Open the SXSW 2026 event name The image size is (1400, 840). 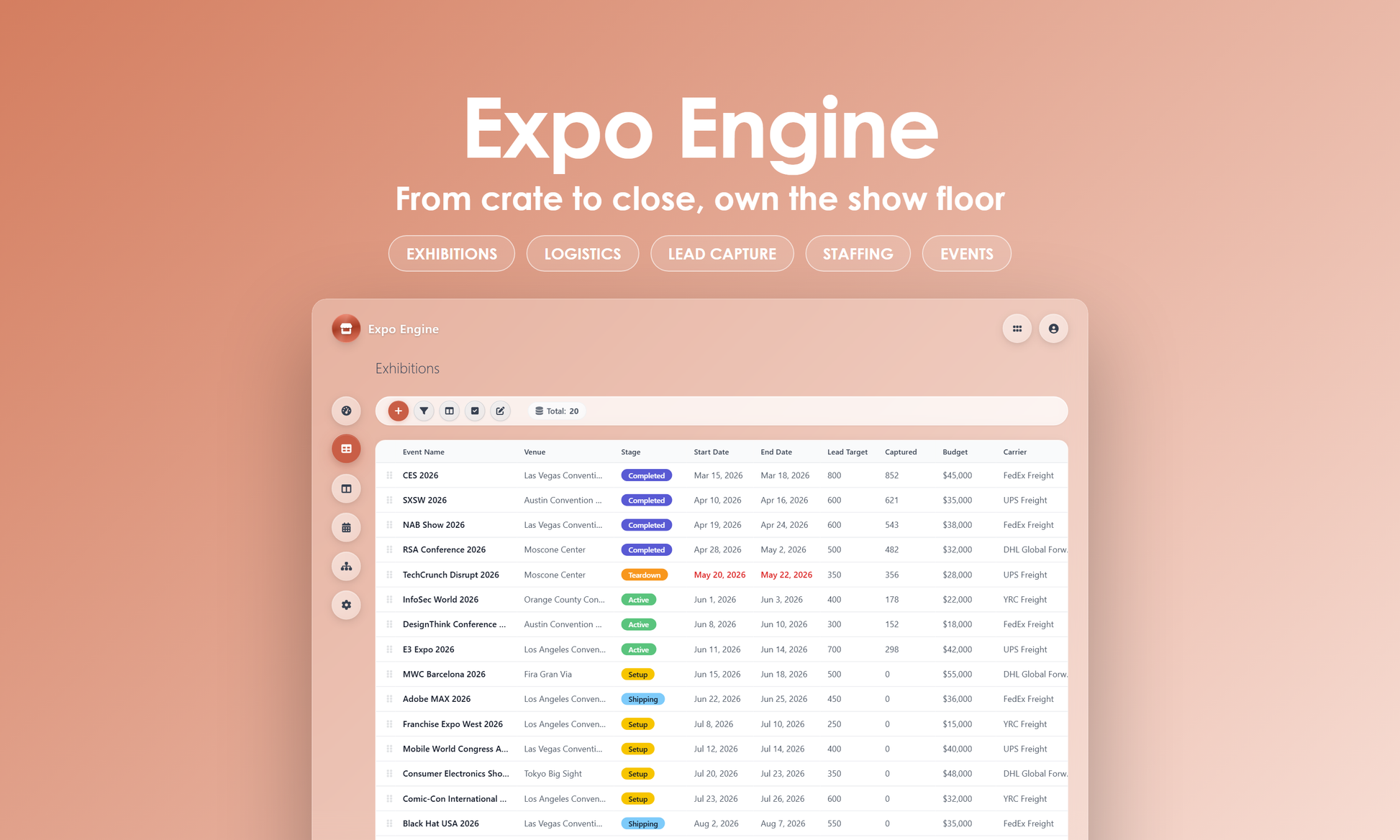(x=424, y=500)
